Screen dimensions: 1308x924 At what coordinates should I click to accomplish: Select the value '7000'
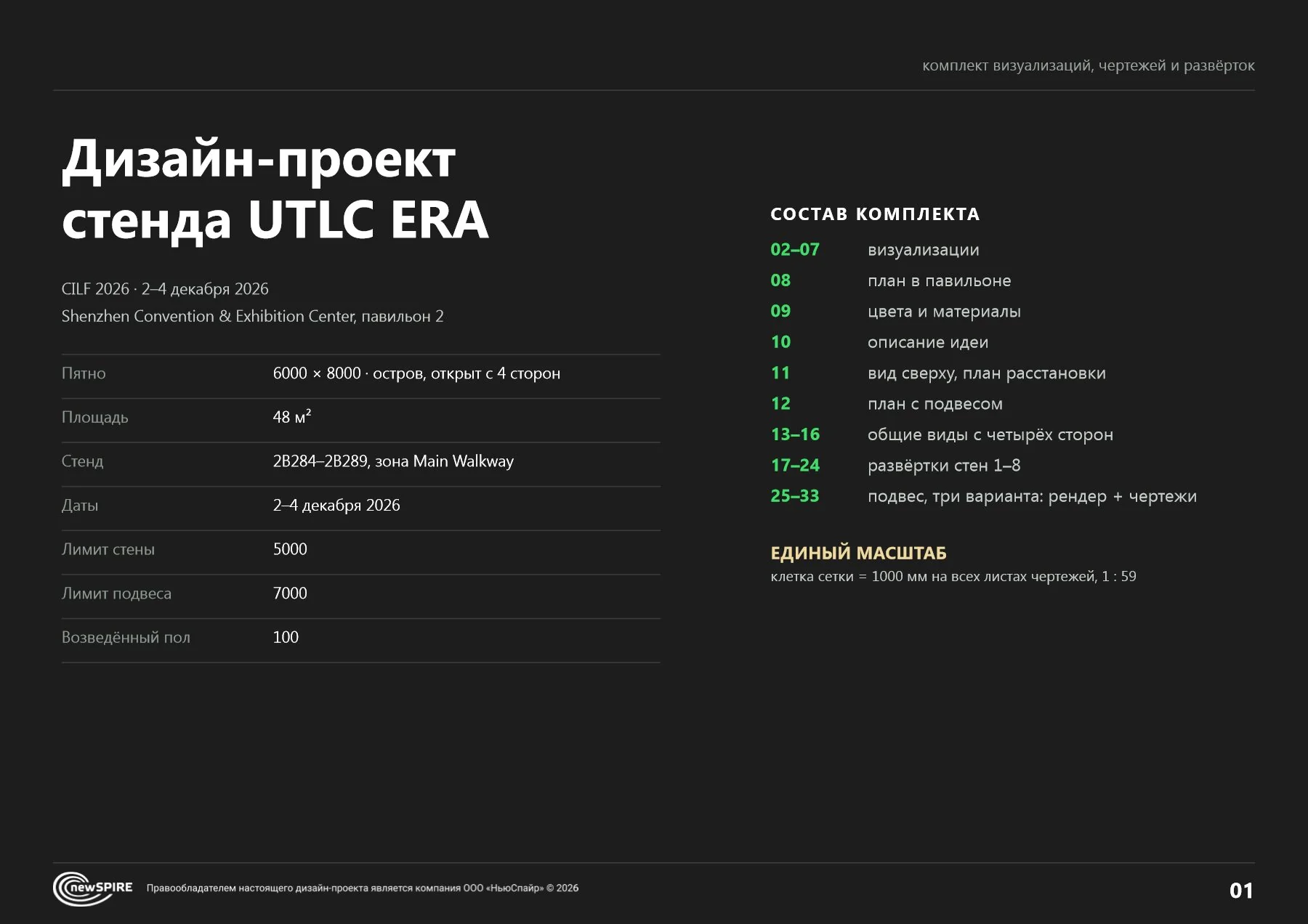pos(290,593)
